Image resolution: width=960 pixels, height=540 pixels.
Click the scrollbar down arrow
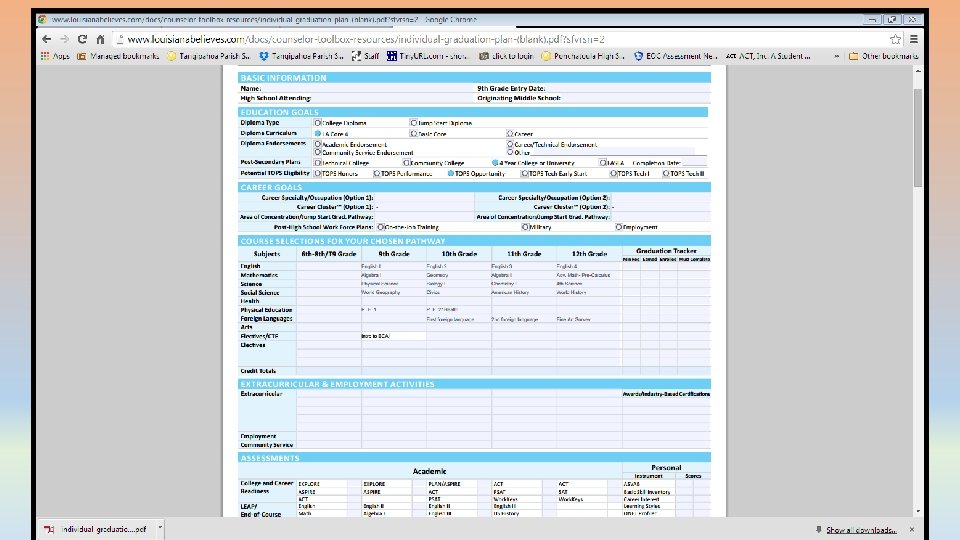[918, 511]
